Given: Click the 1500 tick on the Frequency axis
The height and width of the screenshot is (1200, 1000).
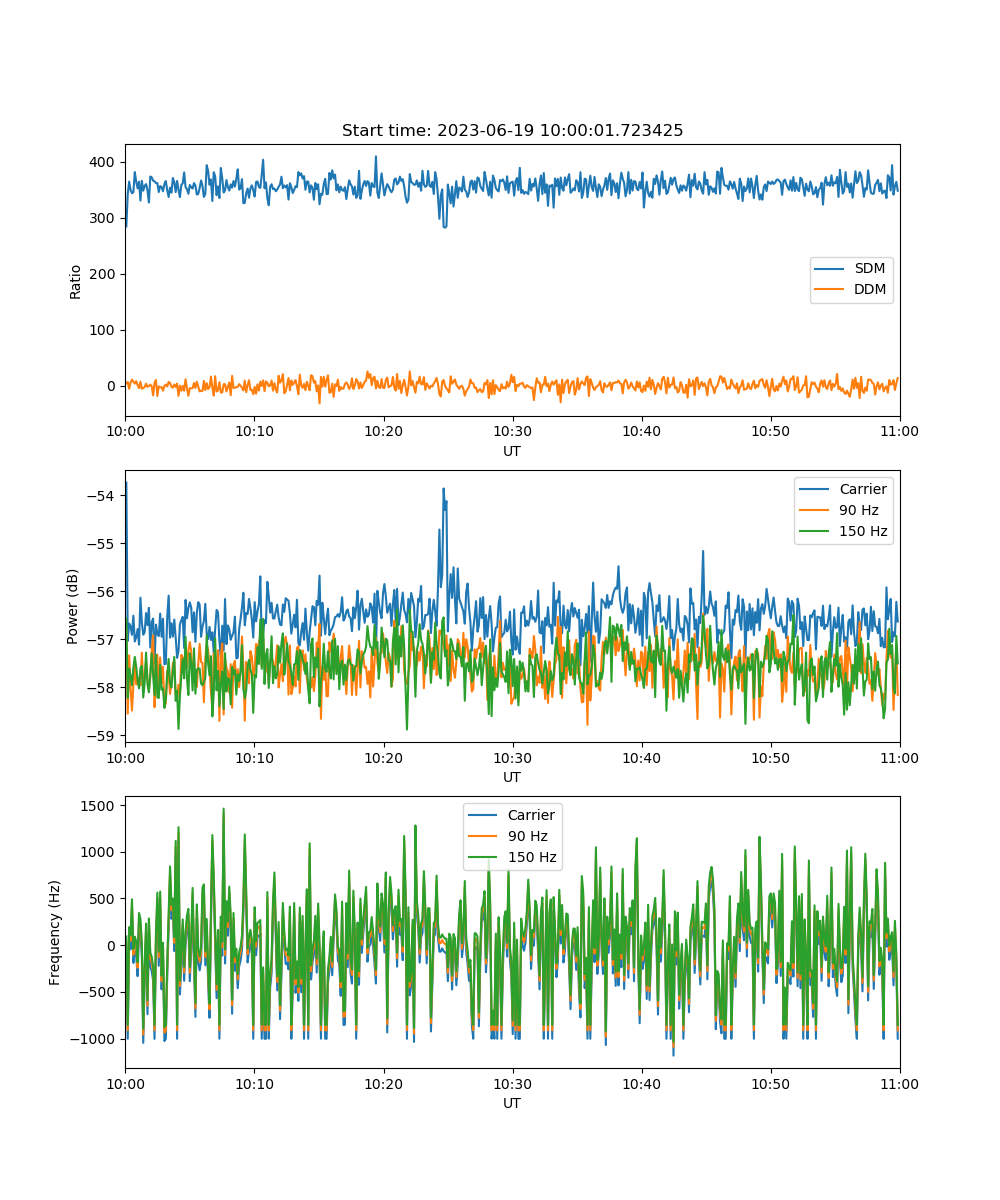Looking at the screenshot, I should pyautogui.click(x=98, y=805).
